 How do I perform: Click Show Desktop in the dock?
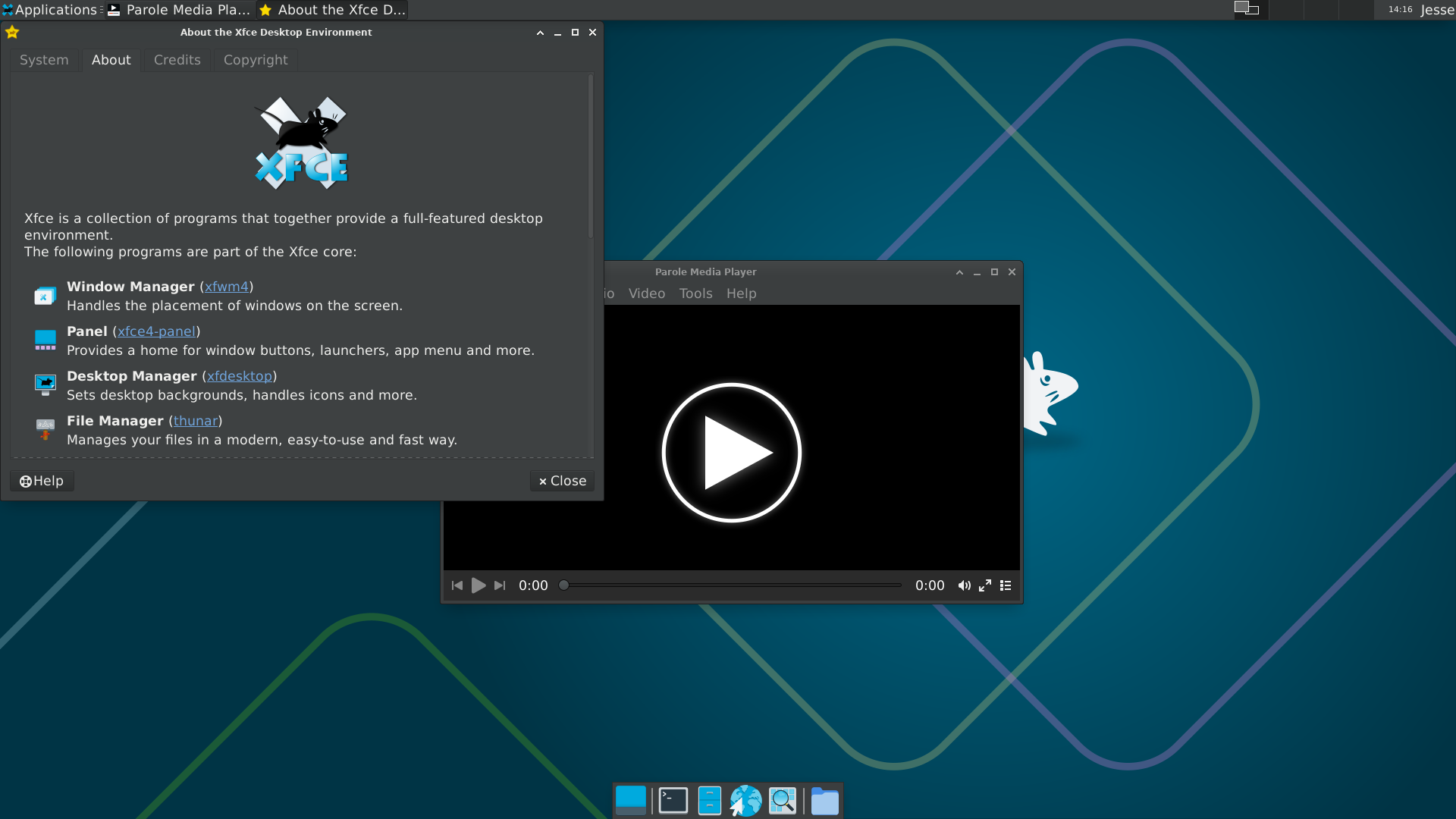631,801
